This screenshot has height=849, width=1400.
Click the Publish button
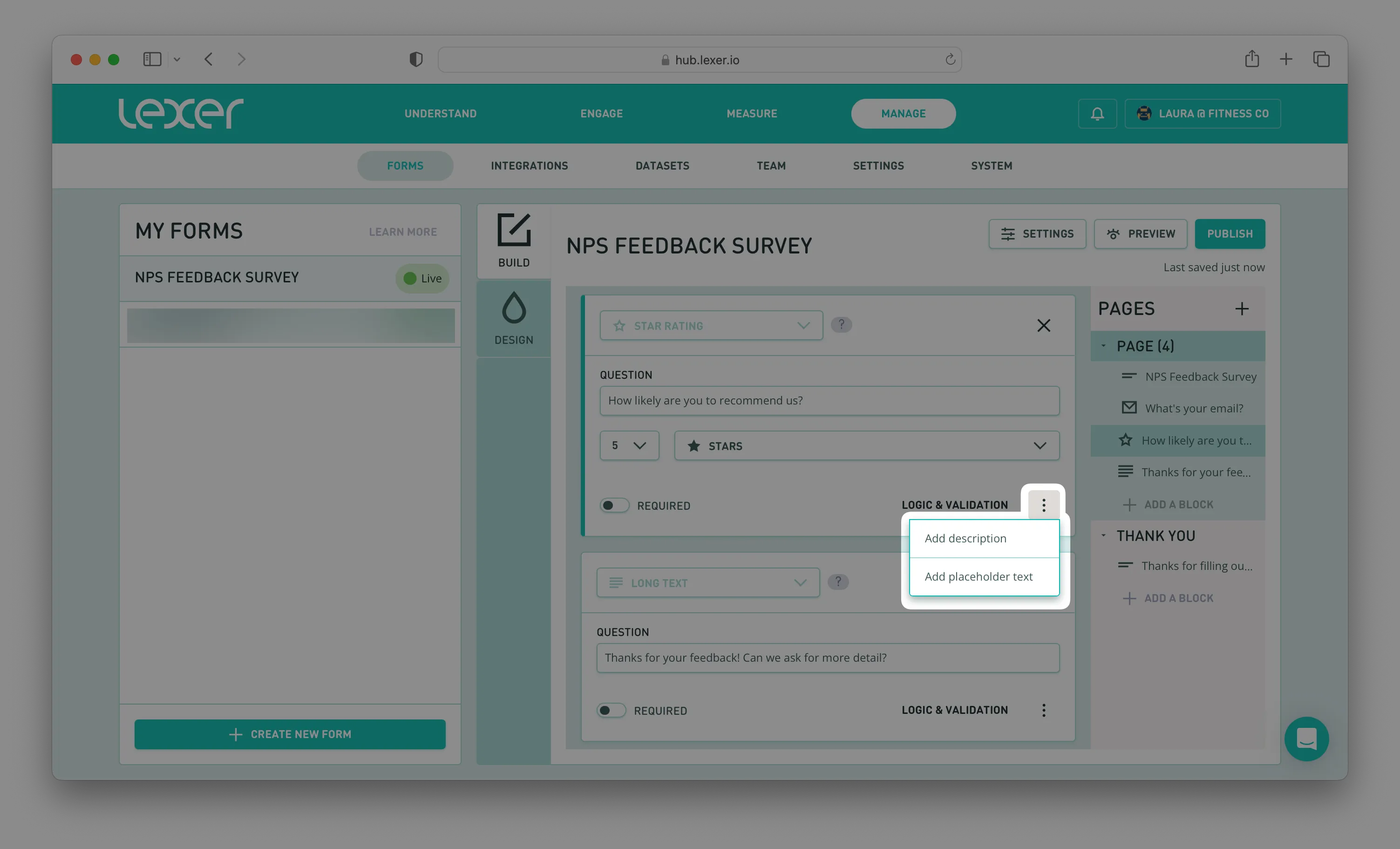[1230, 234]
